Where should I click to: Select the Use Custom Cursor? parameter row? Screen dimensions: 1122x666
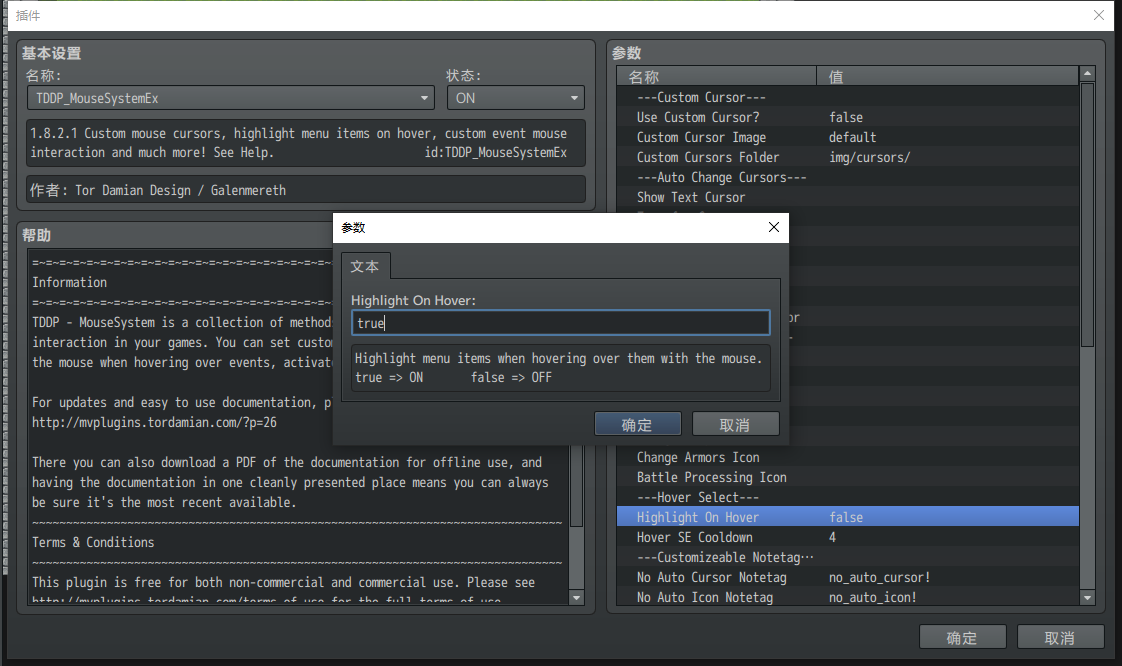pos(848,117)
